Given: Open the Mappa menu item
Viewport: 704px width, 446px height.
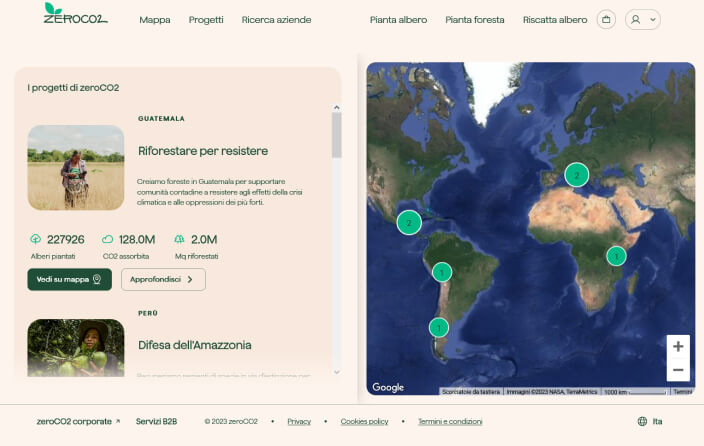Looking at the screenshot, I should [154, 20].
